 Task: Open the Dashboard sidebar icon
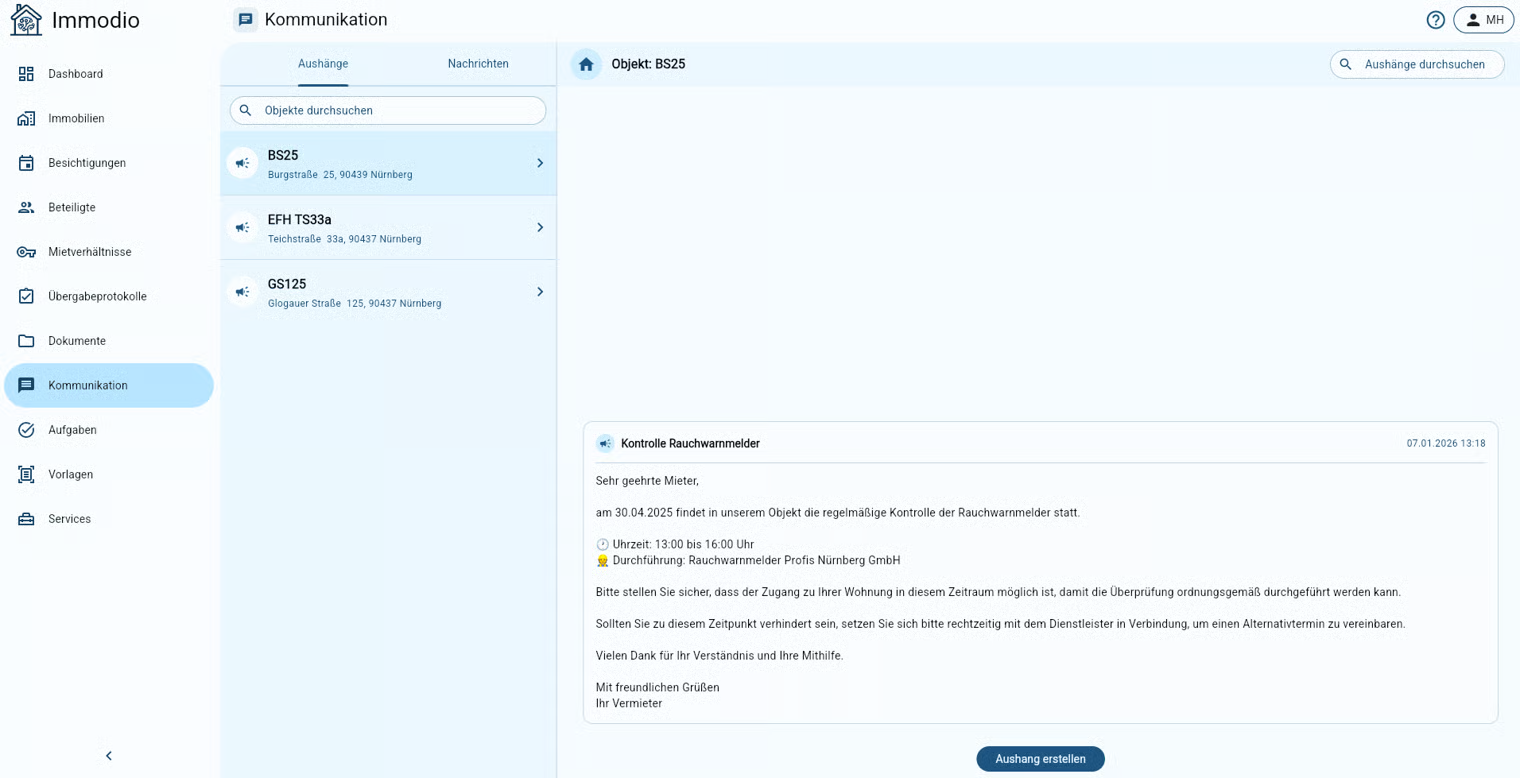27,74
